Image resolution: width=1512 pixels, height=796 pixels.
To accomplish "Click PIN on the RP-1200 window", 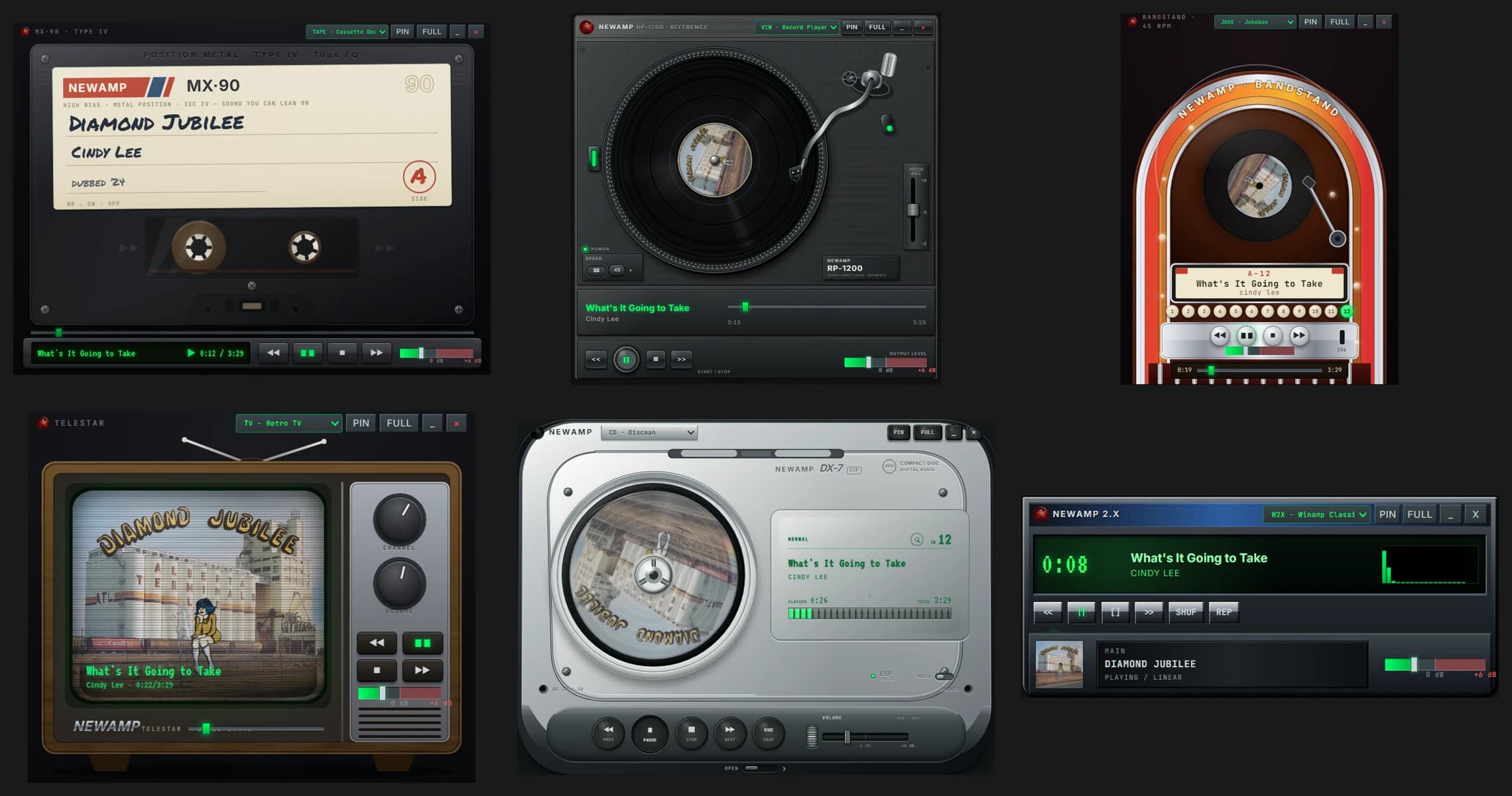I will 852,27.
